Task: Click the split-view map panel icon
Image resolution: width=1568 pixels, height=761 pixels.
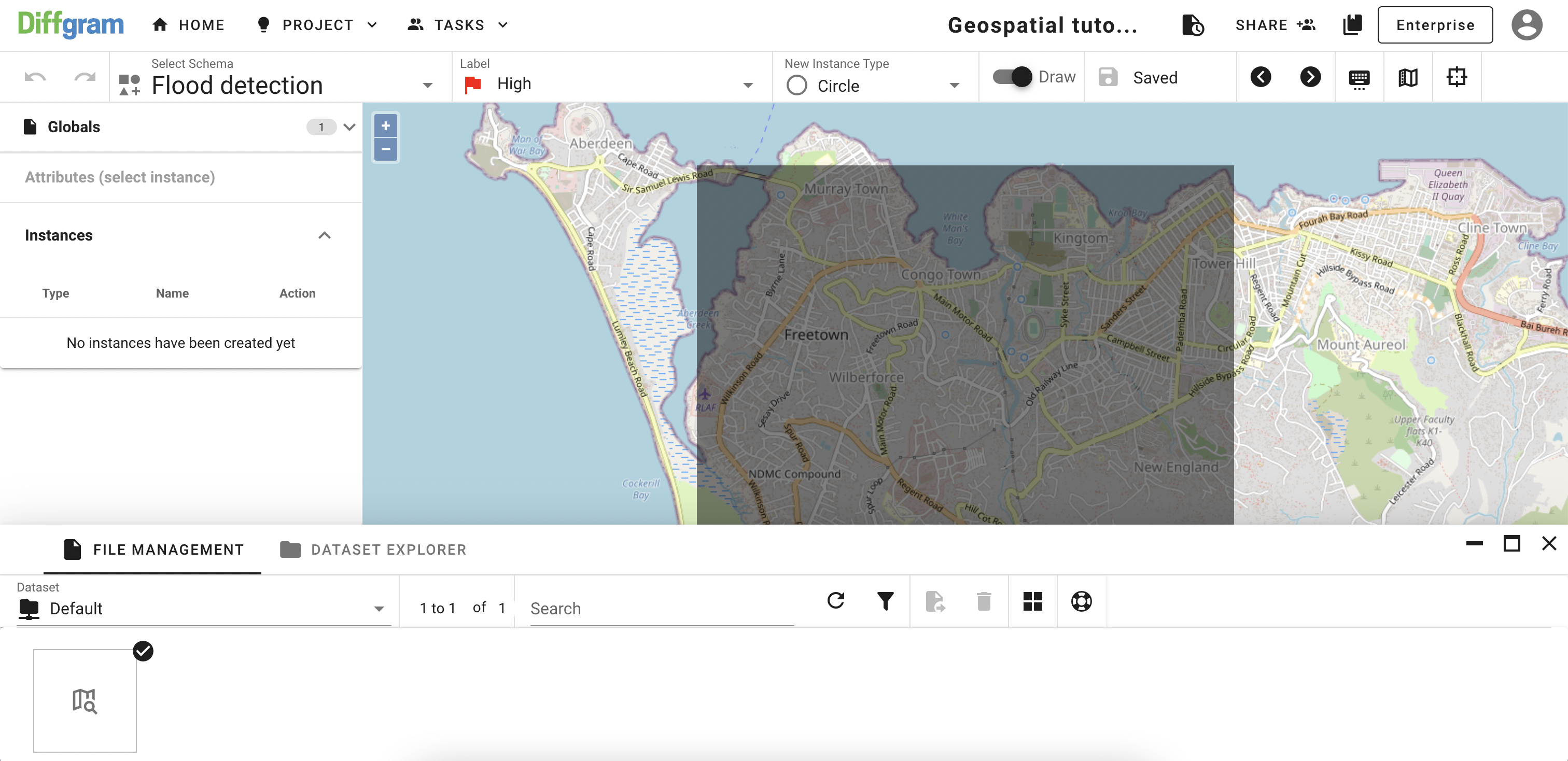Action: click(x=1408, y=76)
